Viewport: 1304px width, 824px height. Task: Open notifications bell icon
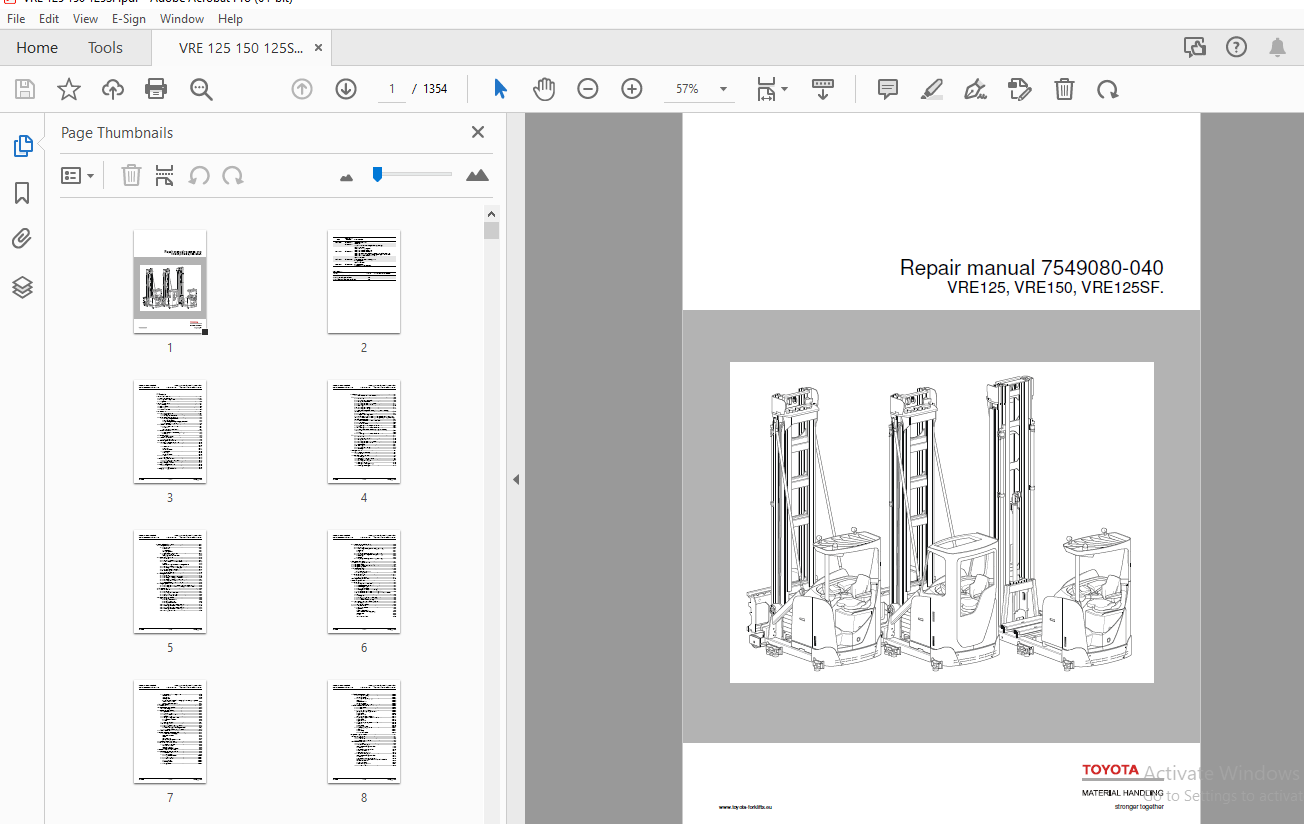coord(1278,47)
